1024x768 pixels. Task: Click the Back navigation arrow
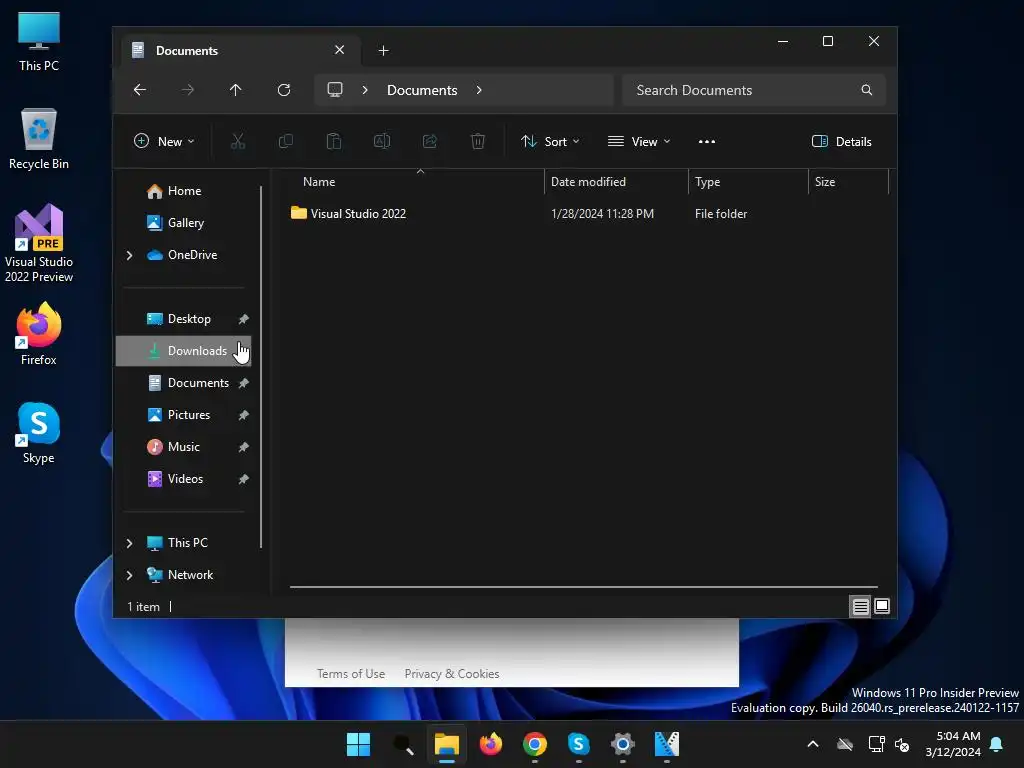pyautogui.click(x=140, y=90)
